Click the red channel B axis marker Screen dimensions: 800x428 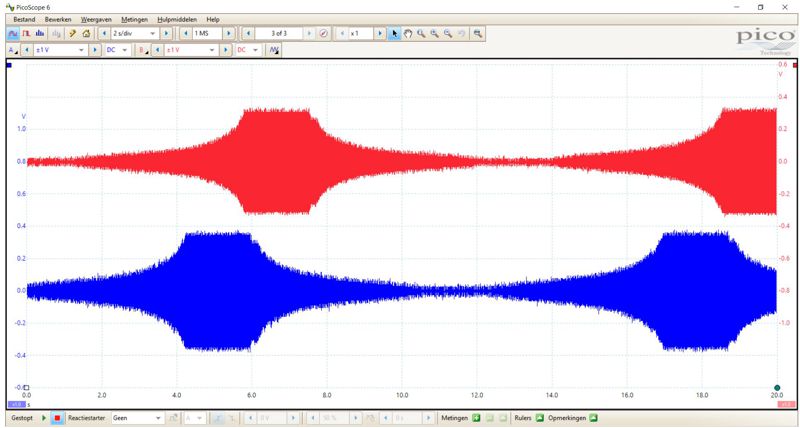(795, 65)
